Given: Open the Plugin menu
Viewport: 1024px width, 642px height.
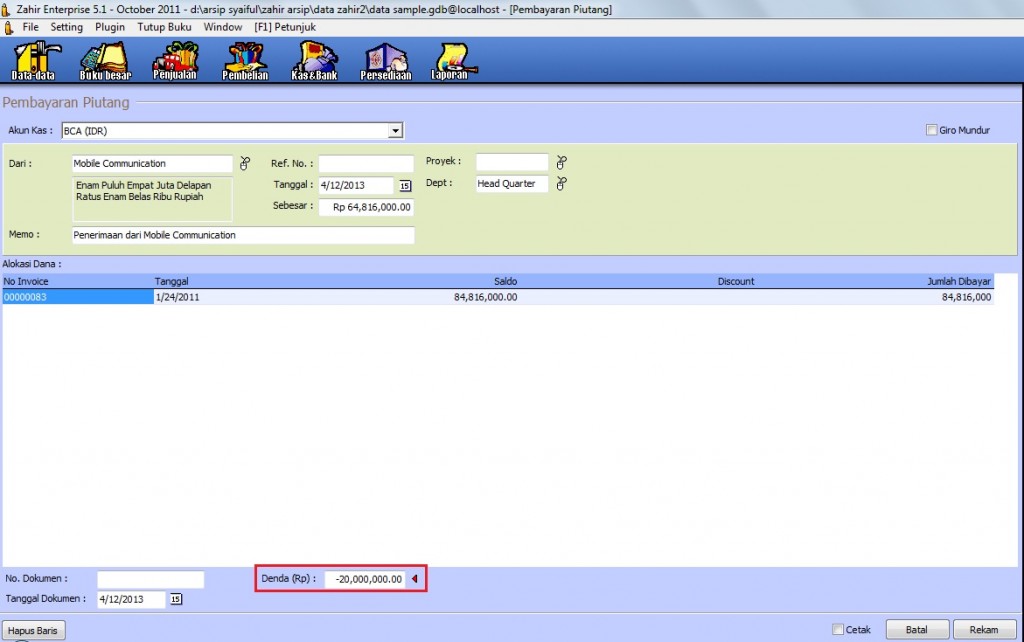Looking at the screenshot, I should pyautogui.click(x=110, y=27).
